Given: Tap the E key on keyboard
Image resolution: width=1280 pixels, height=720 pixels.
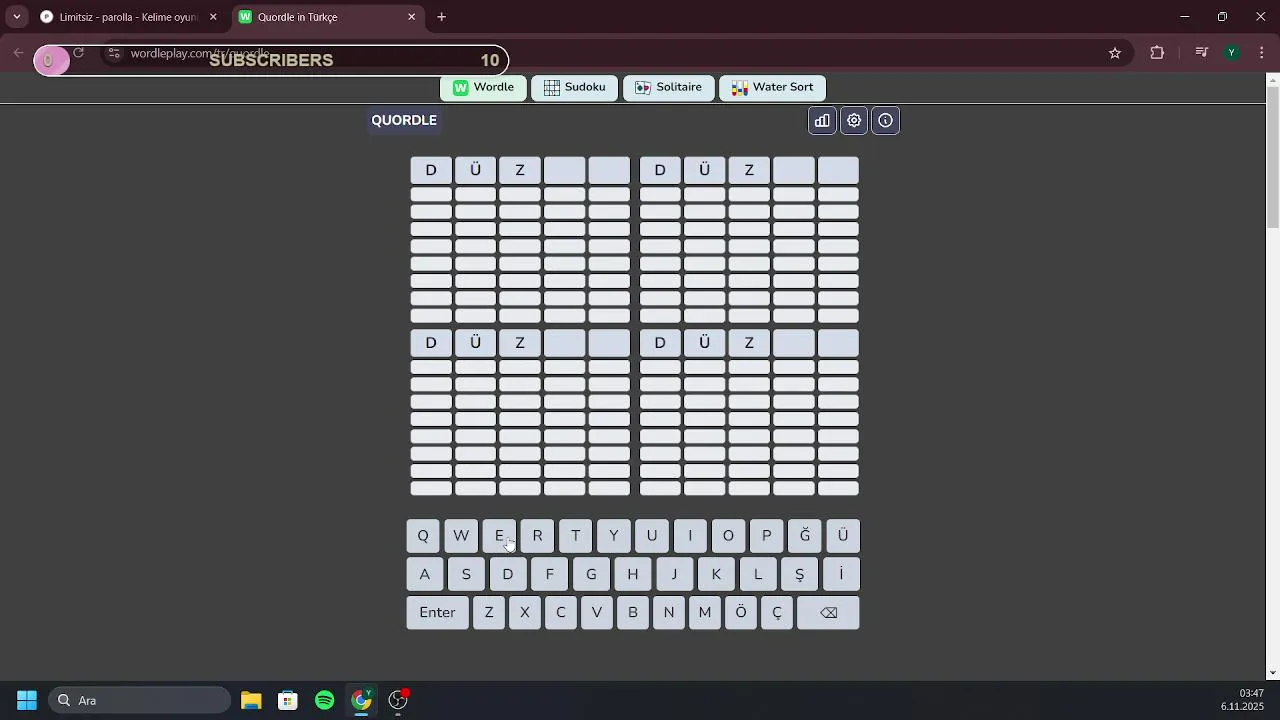Looking at the screenshot, I should [499, 536].
